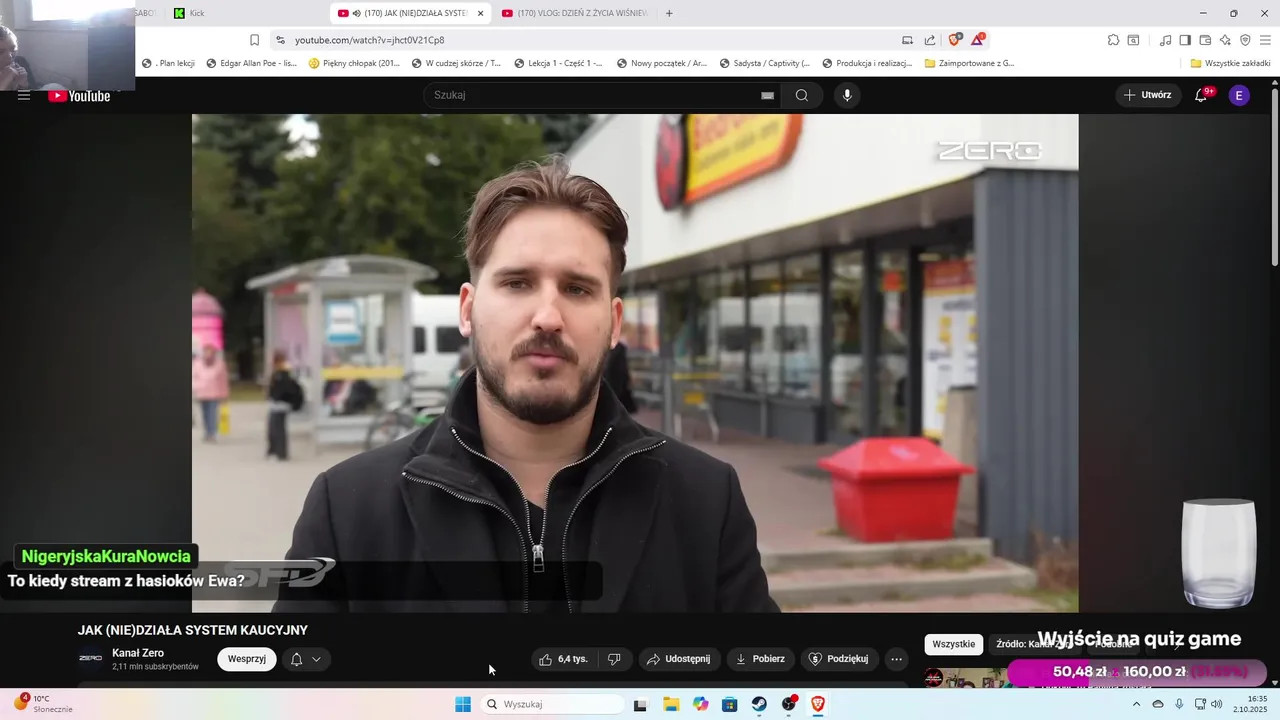Close the active YouTube tab
1280x720 pixels.
coord(481,13)
